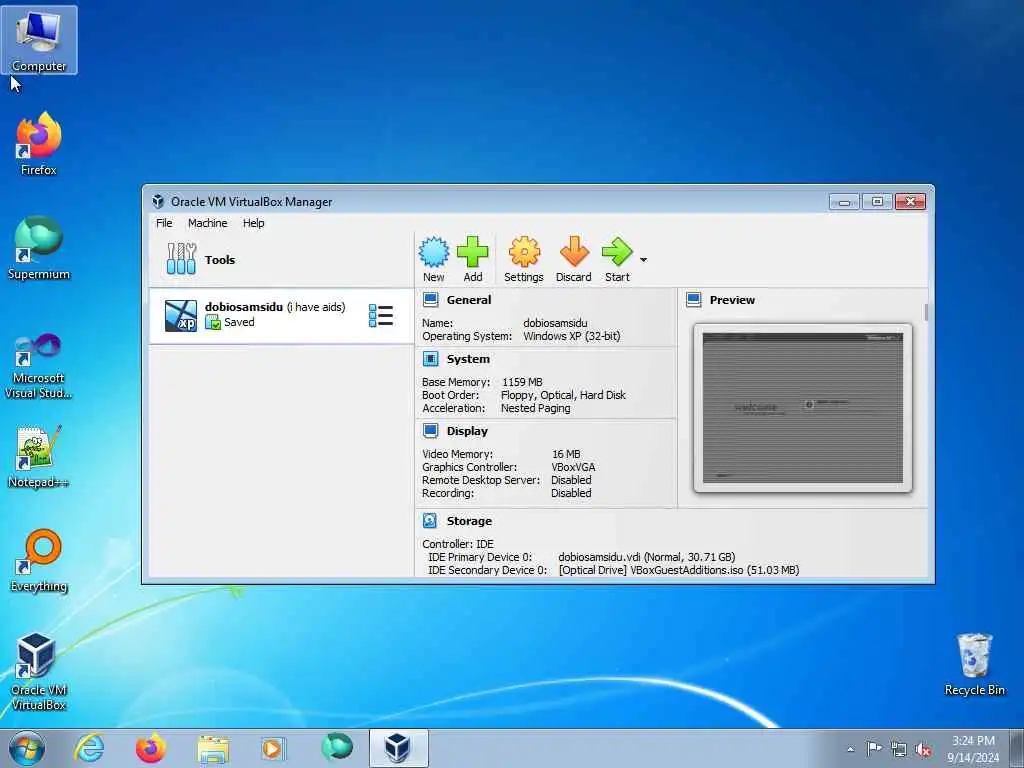Image resolution: width=1024 pixels, height=768 pixels.
Task: Click 'Controller: IDE' in Storage section
Action: click(458, 544)
